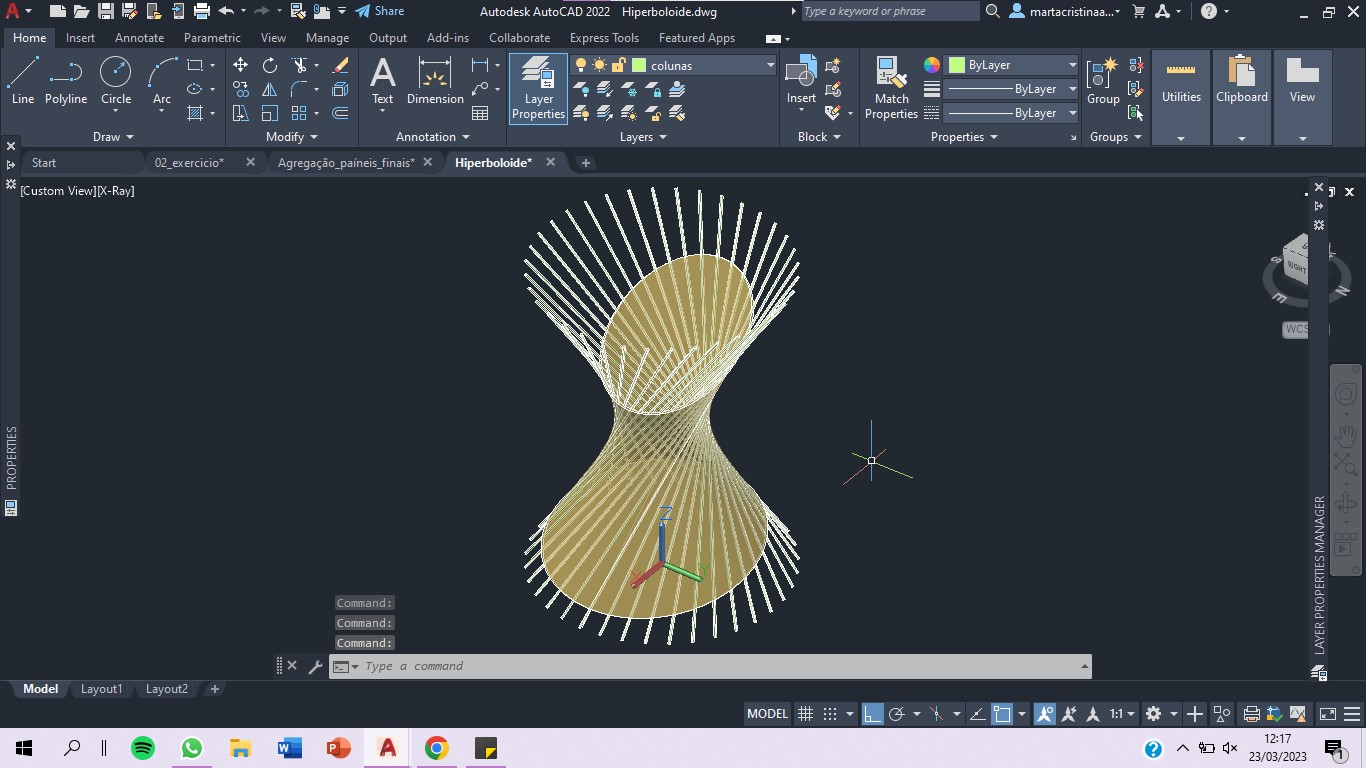Toggle Ortho mode in status bar
This screenshot has height=768, width=1366.
pyautogui.click(x=873, y=714)
